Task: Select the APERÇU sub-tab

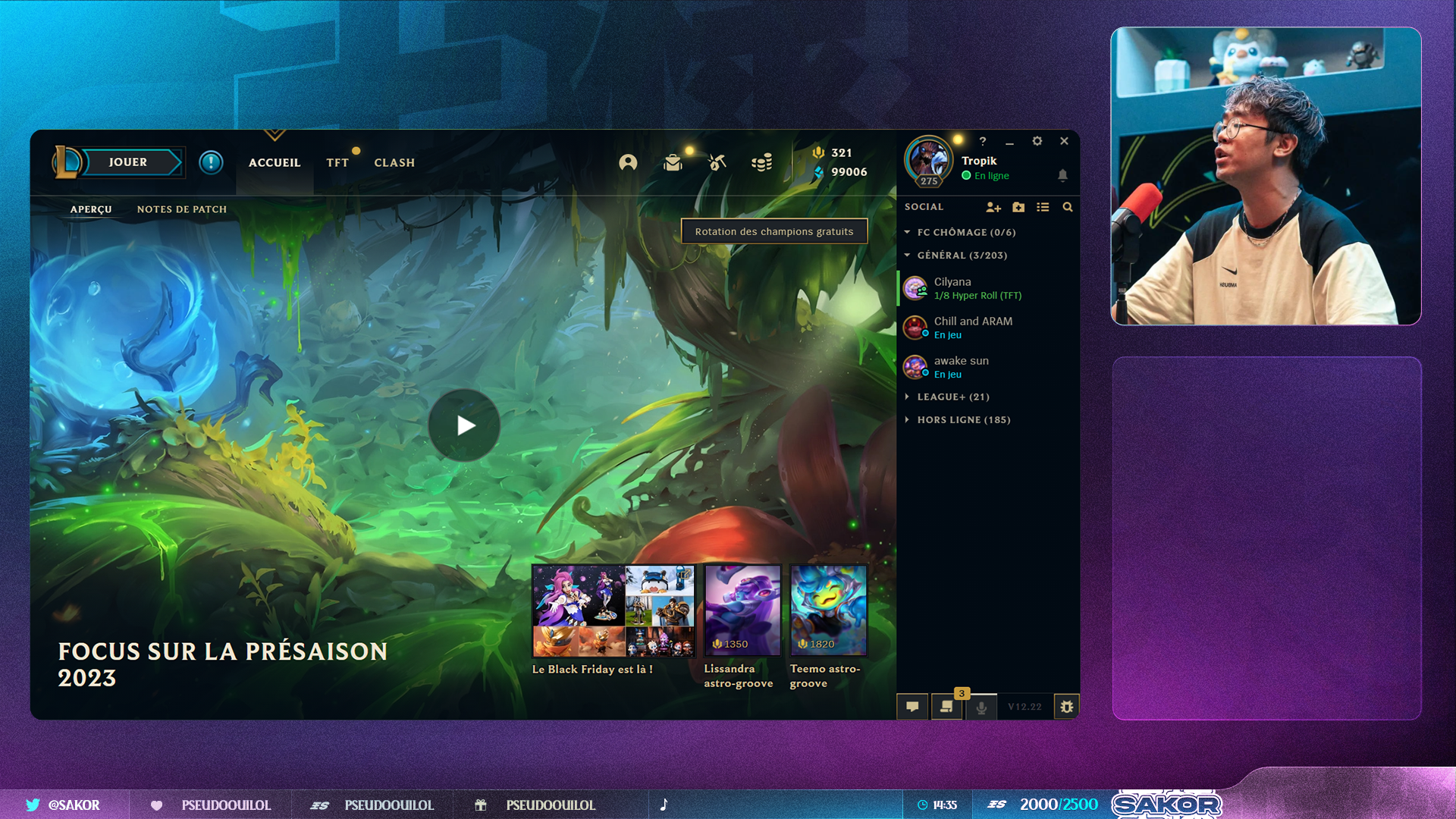Action: [91, 209]
